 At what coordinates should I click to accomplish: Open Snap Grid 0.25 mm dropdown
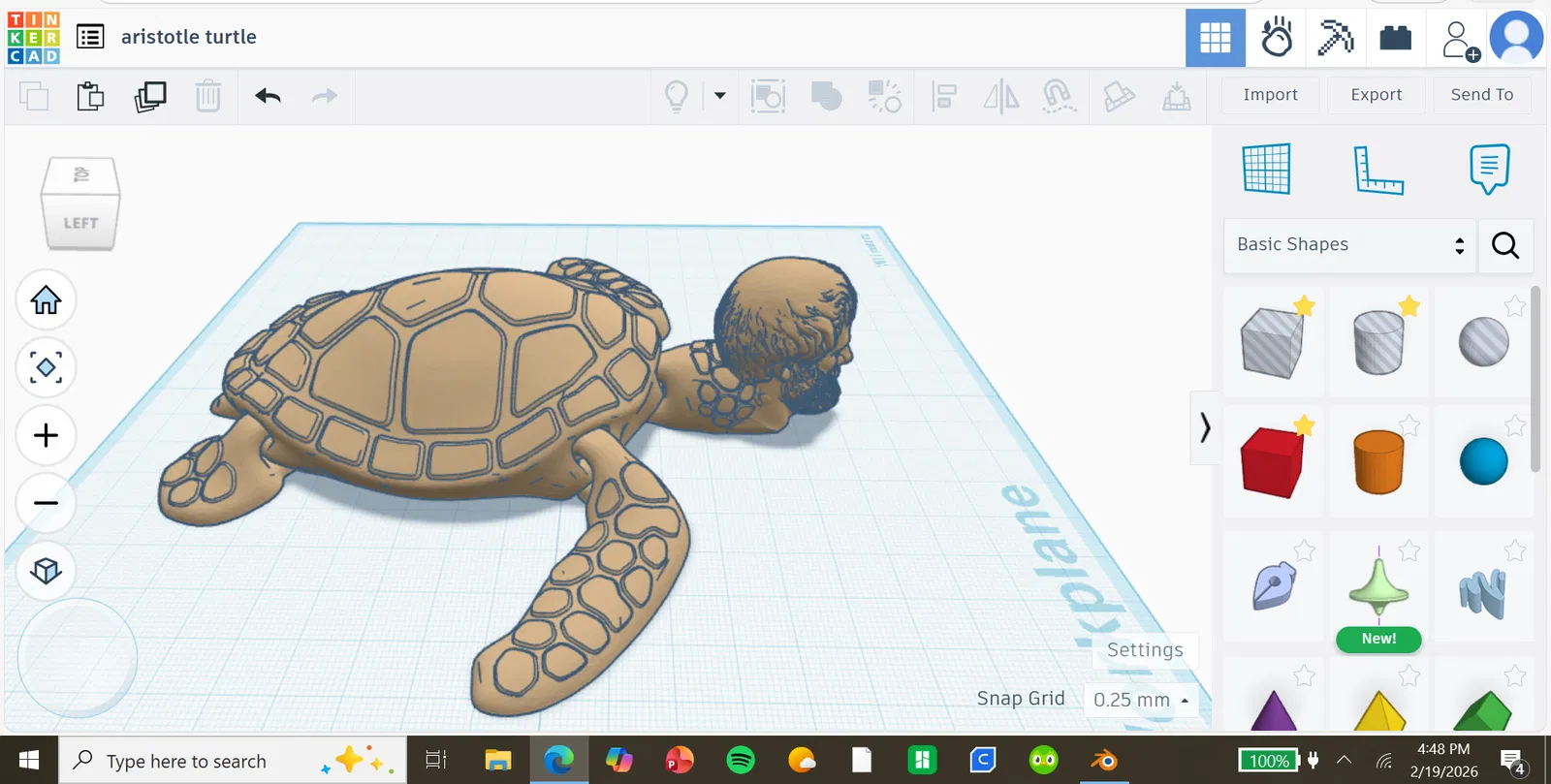point(1141,700)
